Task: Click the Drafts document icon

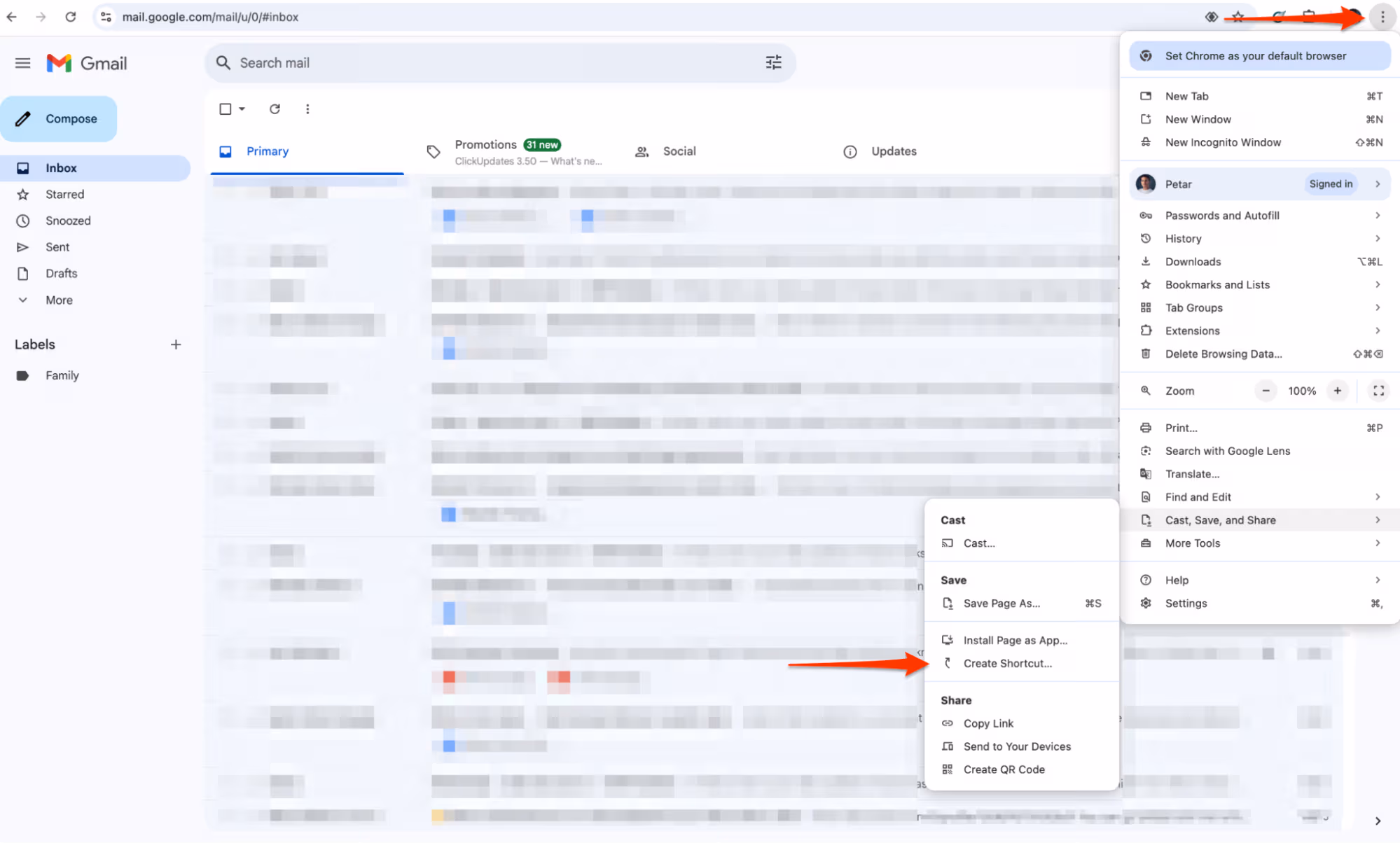Action: click(x=23, y=273)
